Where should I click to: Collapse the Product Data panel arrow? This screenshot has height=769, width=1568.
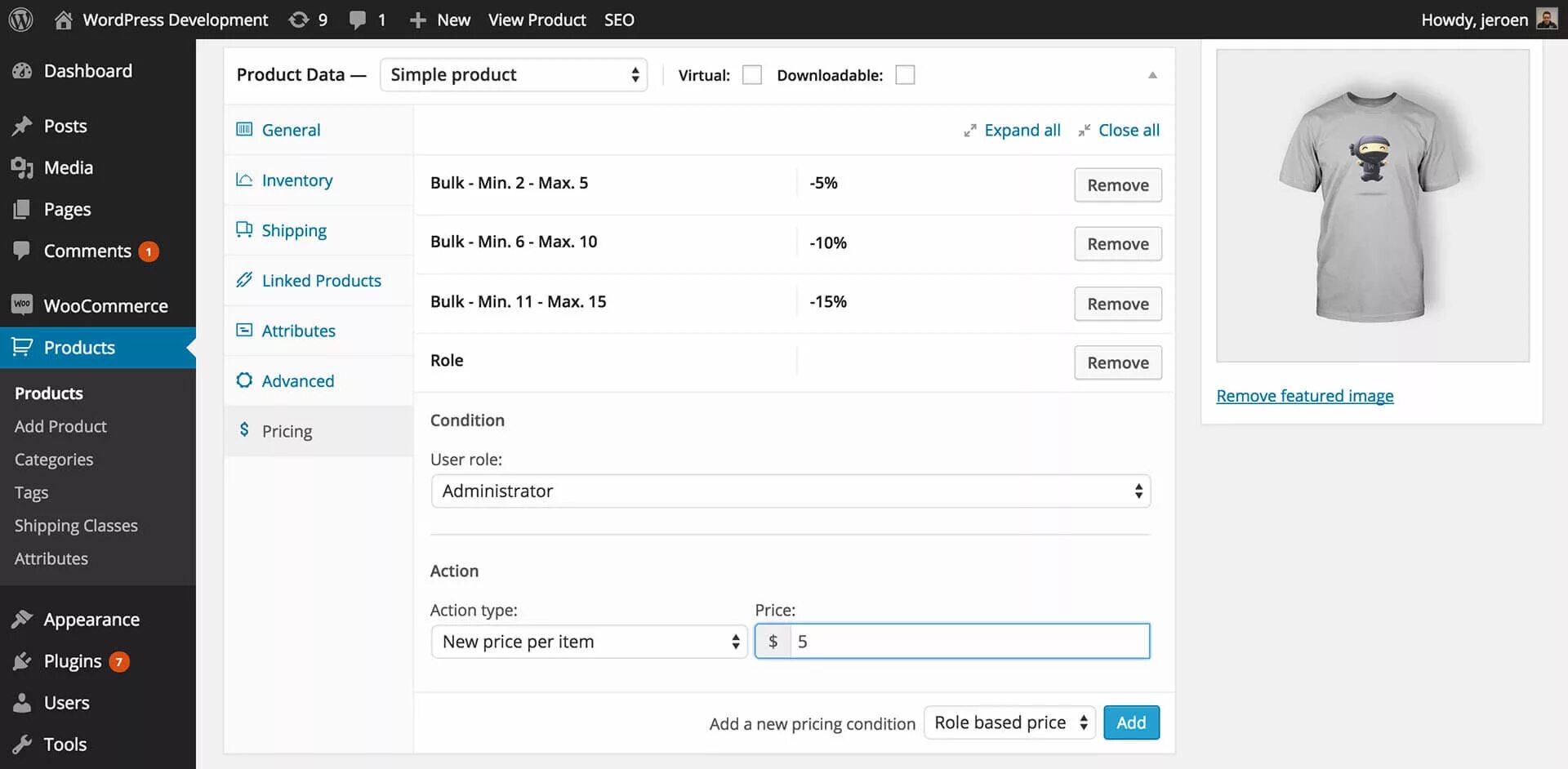pos(1152,75)
